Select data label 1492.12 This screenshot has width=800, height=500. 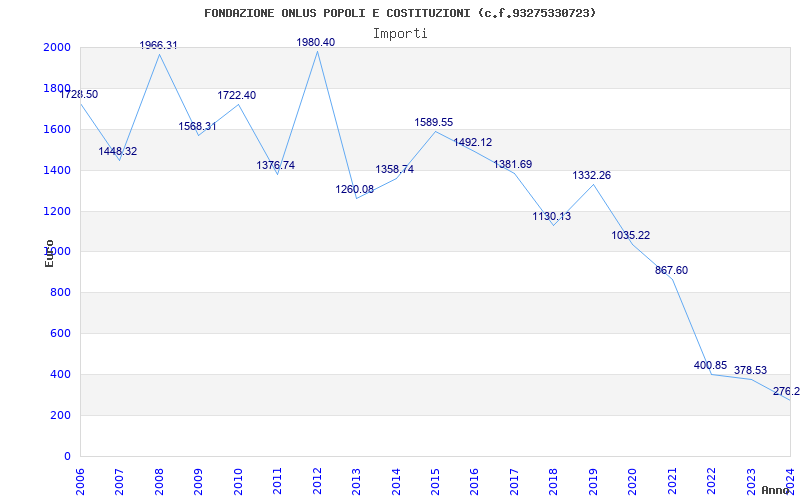(473, 142)
